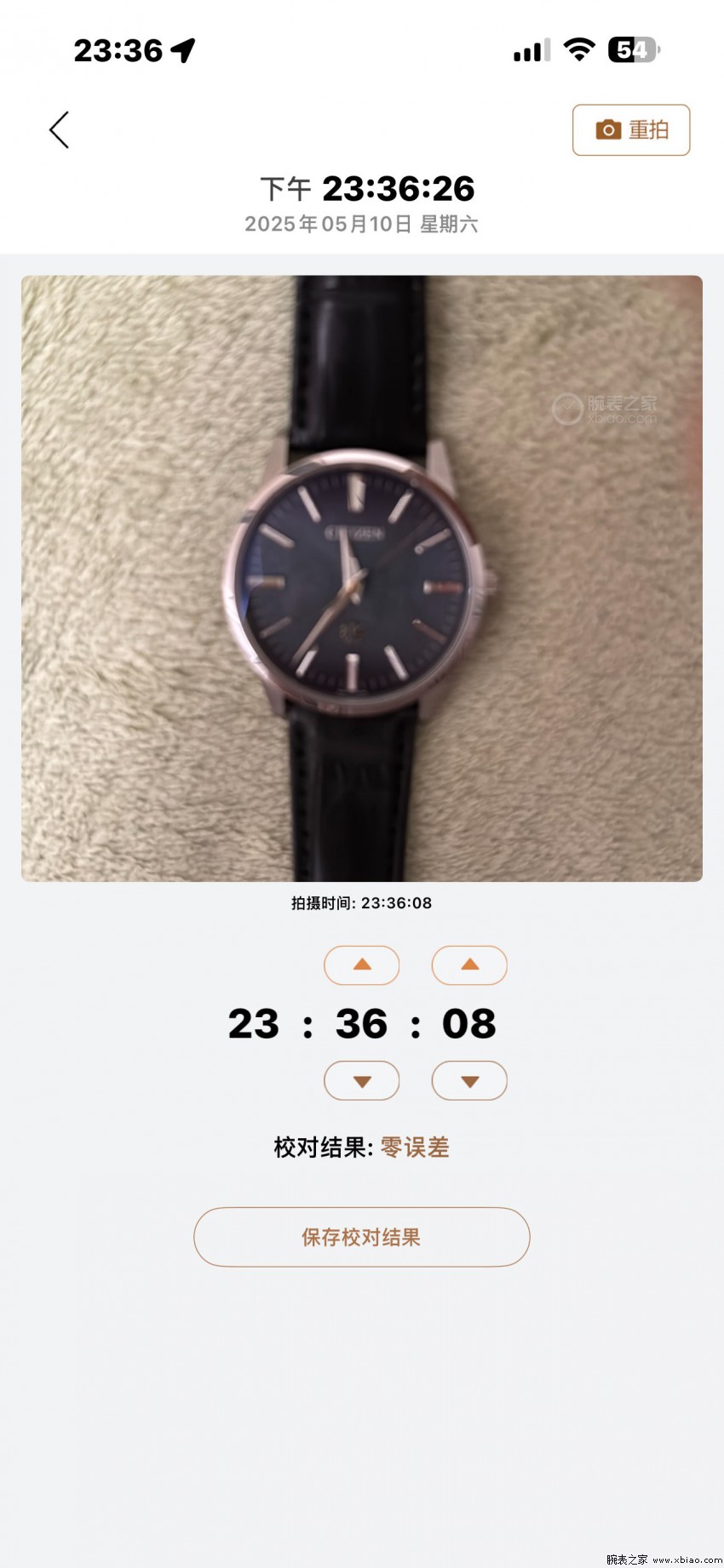
Task: Tap the seconds value 08
Action: click(469, 1024)
